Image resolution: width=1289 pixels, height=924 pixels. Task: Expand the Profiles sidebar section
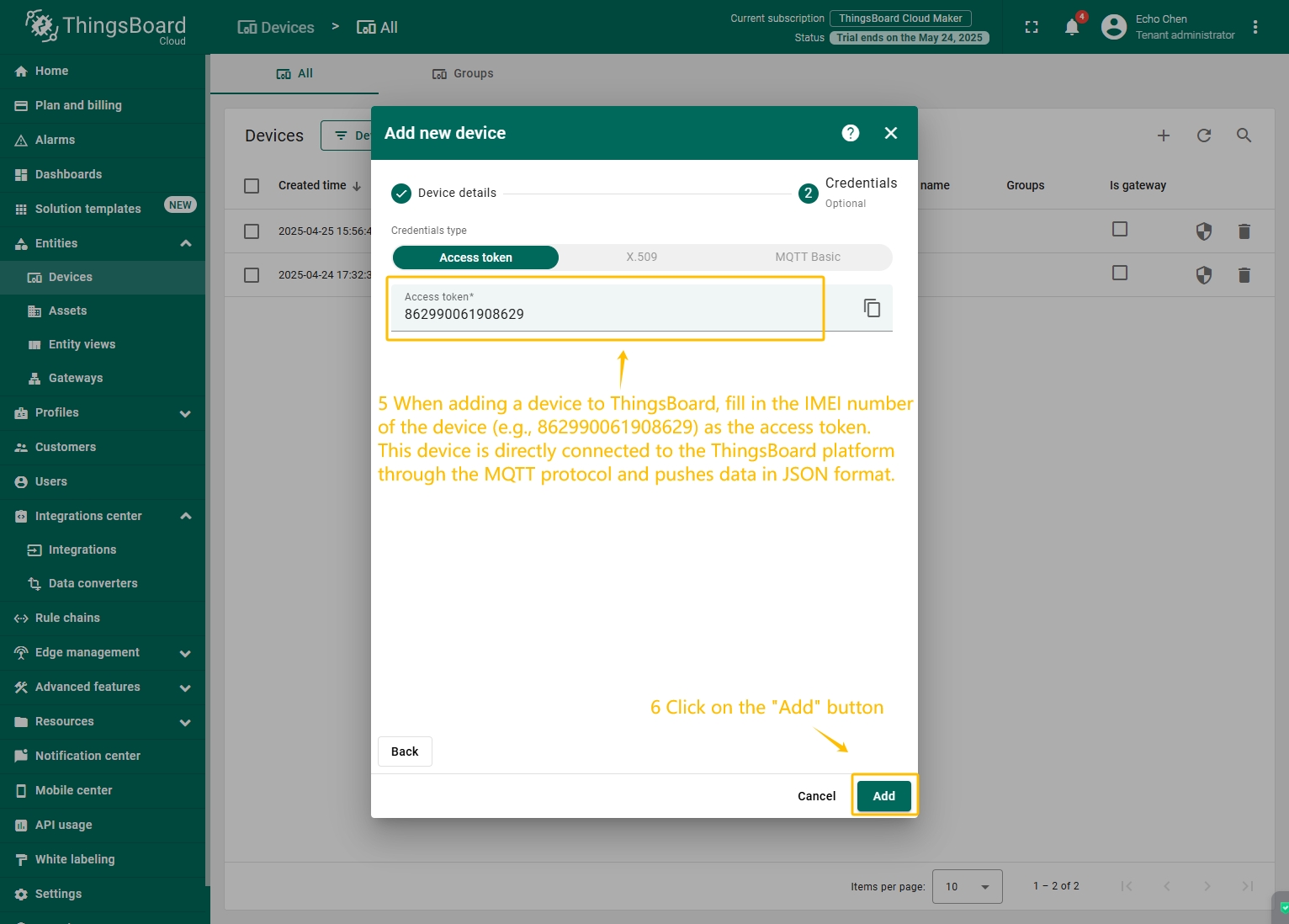click(x=186, y=413)
